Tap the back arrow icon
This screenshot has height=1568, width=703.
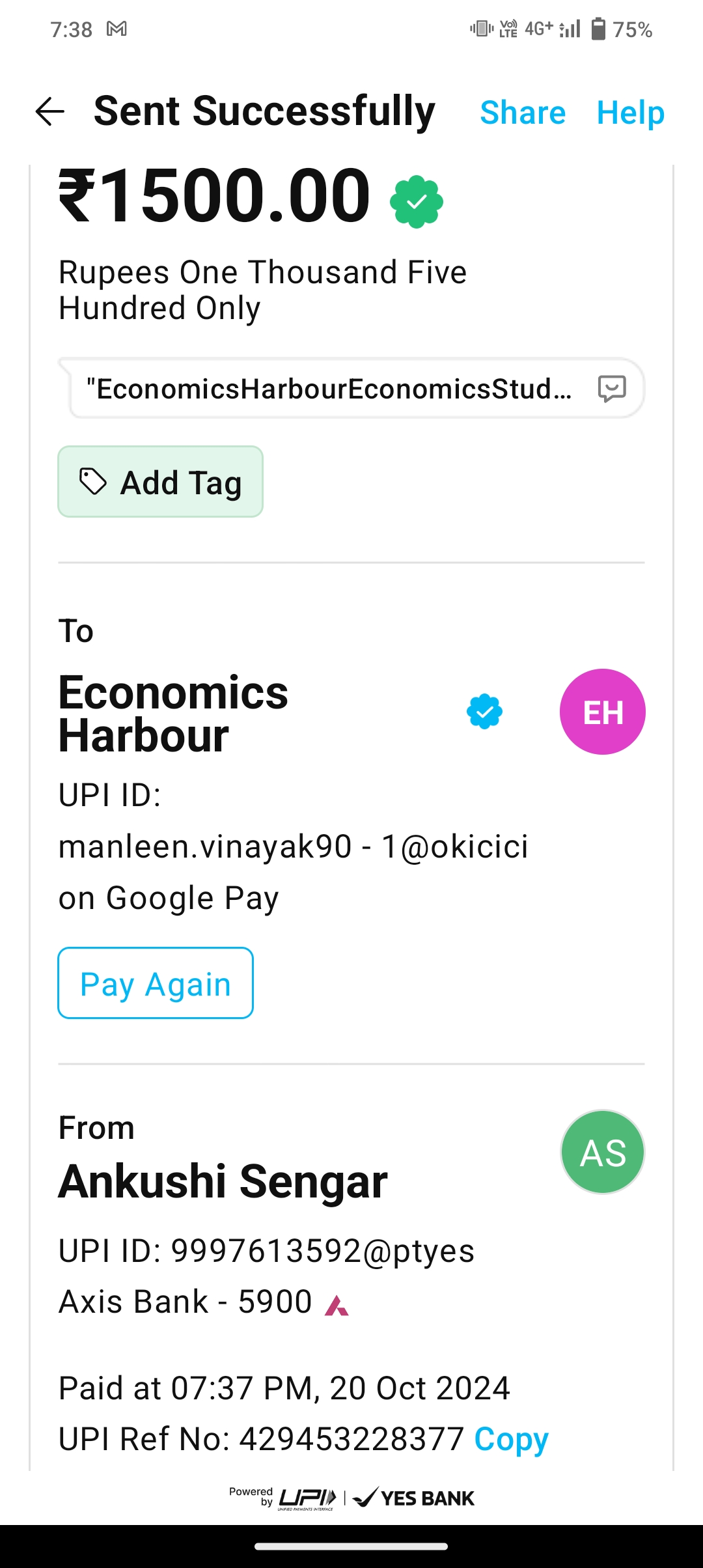50,111
